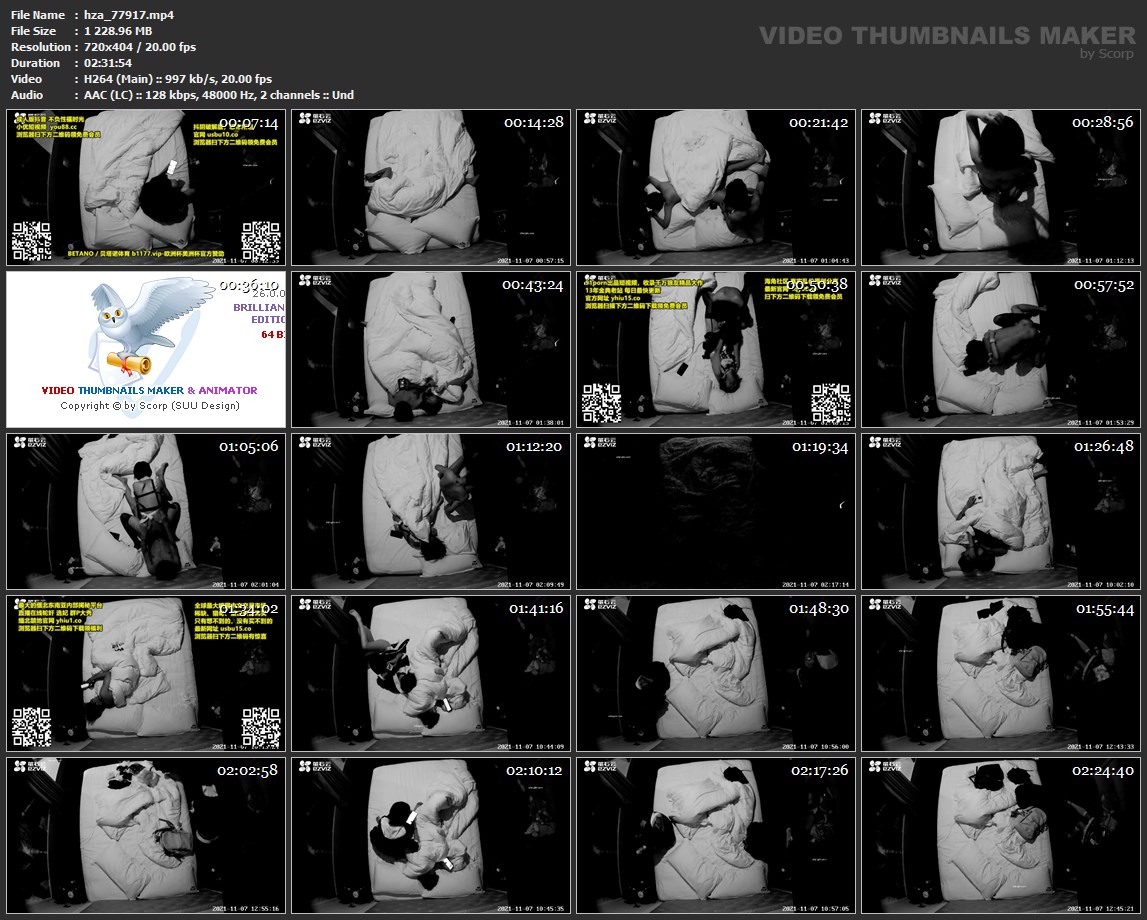This screenshot has width=1147, height=920.
Task: Open the thumbnail at timestamp 02:17:26
Action: tap(715, 836)
